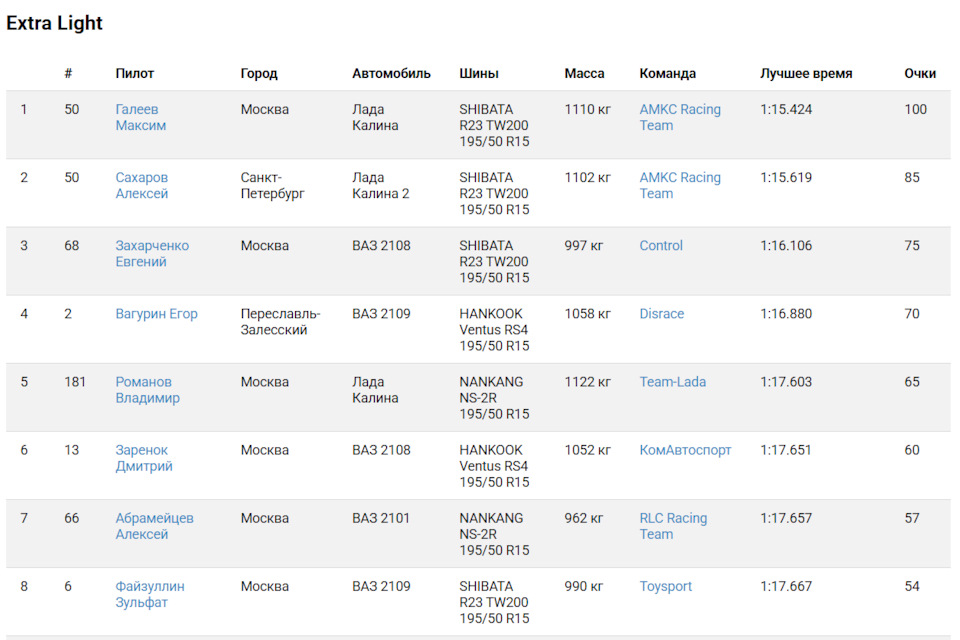Open Заренок Дмитрий pilot link
The width and height of the screenshot is (960, 640).
pos(144,457)
